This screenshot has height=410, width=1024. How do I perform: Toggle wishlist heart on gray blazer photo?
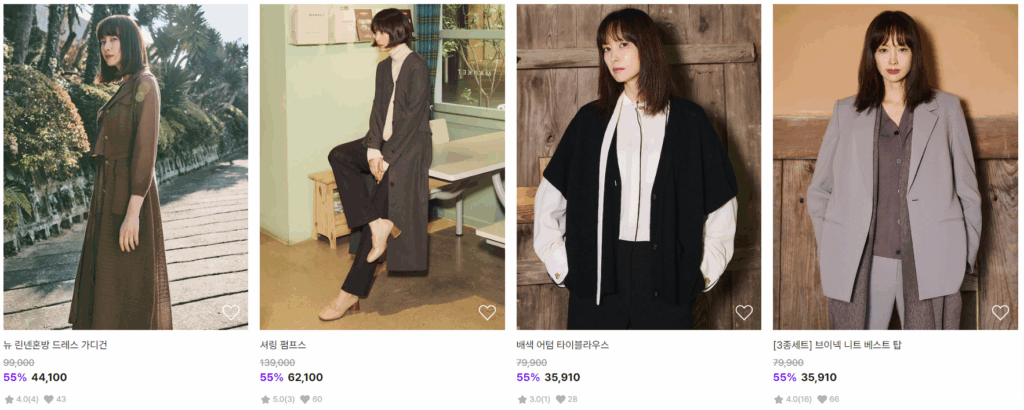click(x=1000, y=312)
